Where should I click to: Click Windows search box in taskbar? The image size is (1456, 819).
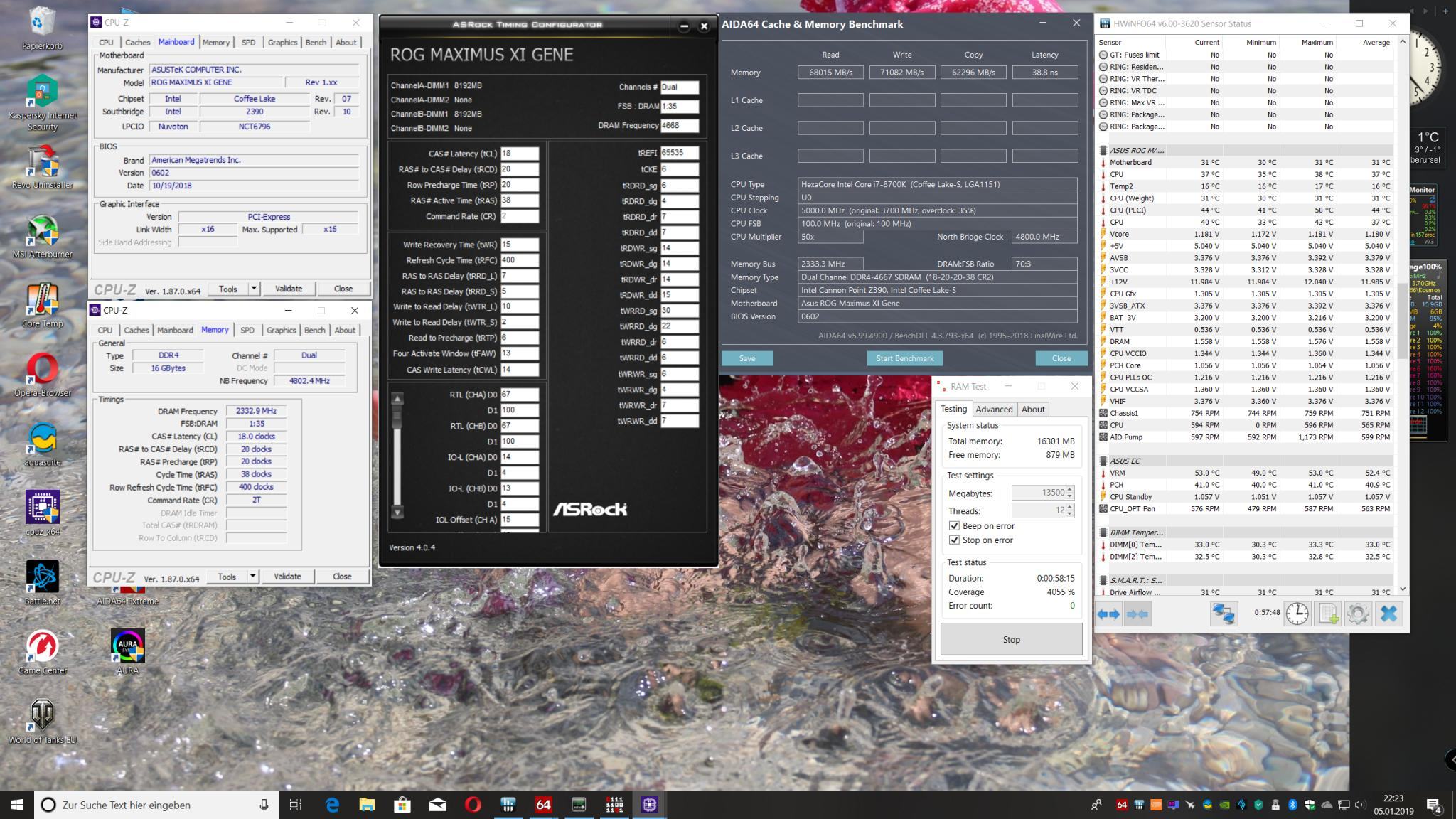pyautogui.click(x=155, y=805)
